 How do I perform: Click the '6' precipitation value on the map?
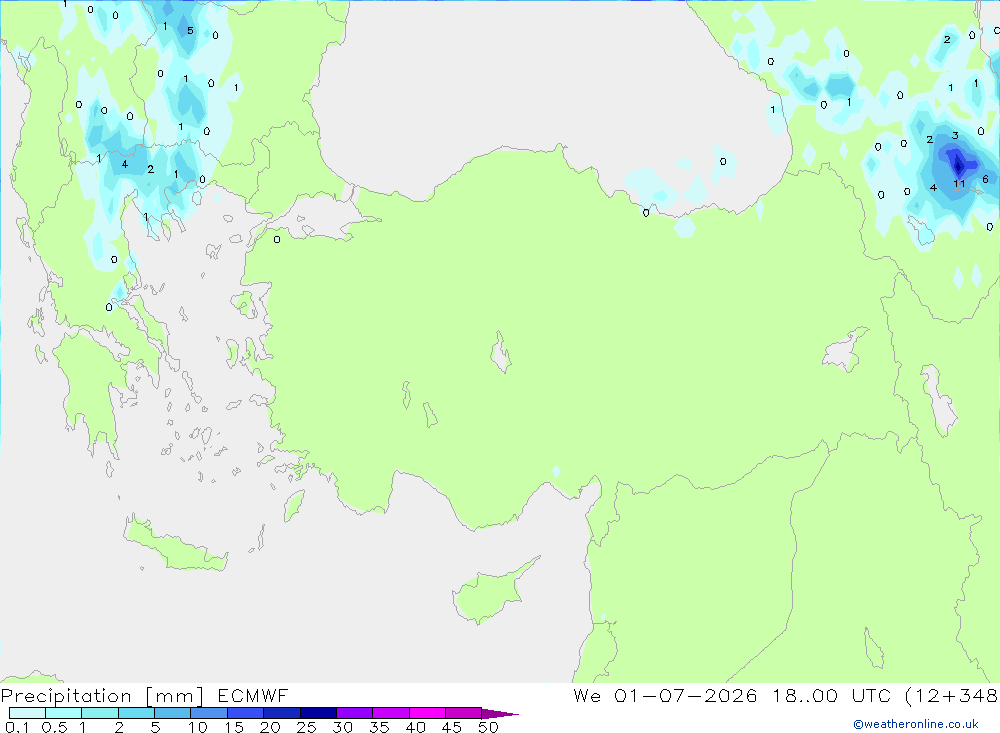coord(985,179)
